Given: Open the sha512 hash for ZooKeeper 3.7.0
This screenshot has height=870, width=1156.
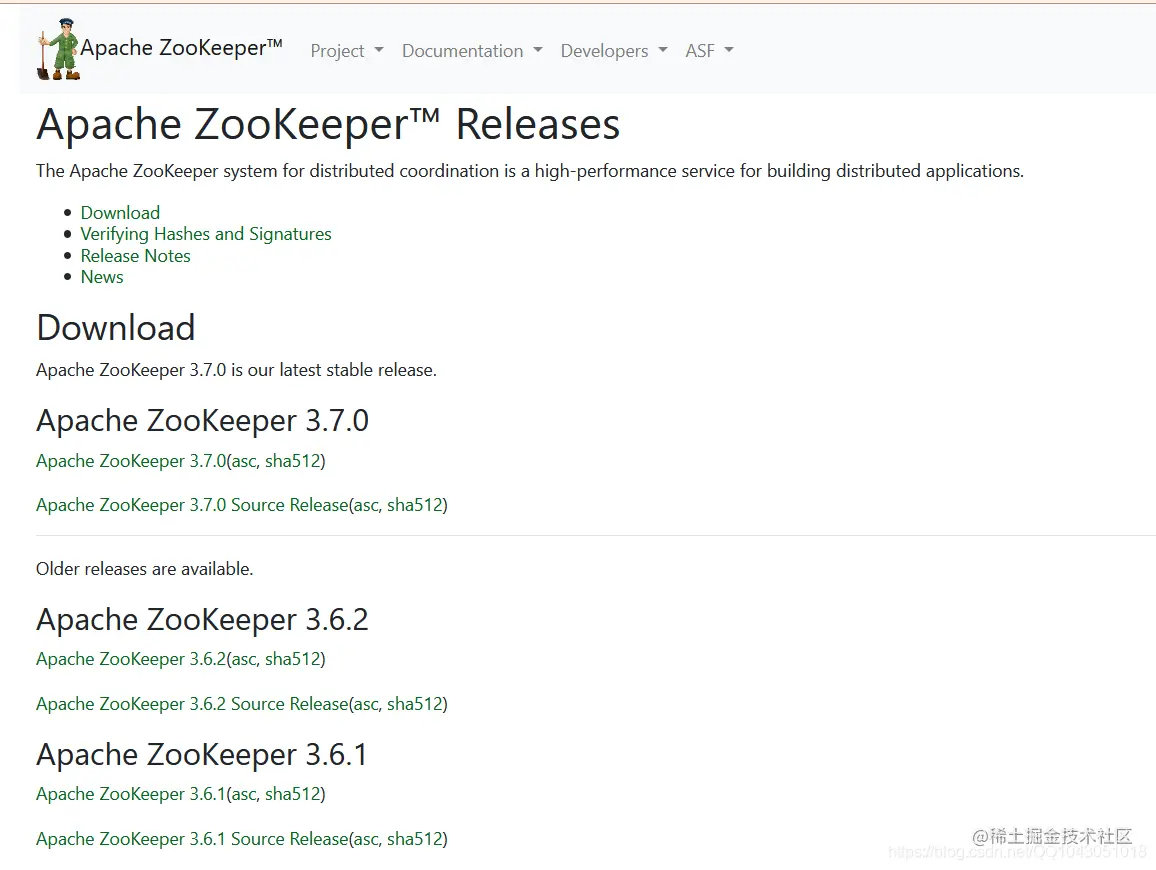Looking at the screenshot, I should tap(293, 461).
